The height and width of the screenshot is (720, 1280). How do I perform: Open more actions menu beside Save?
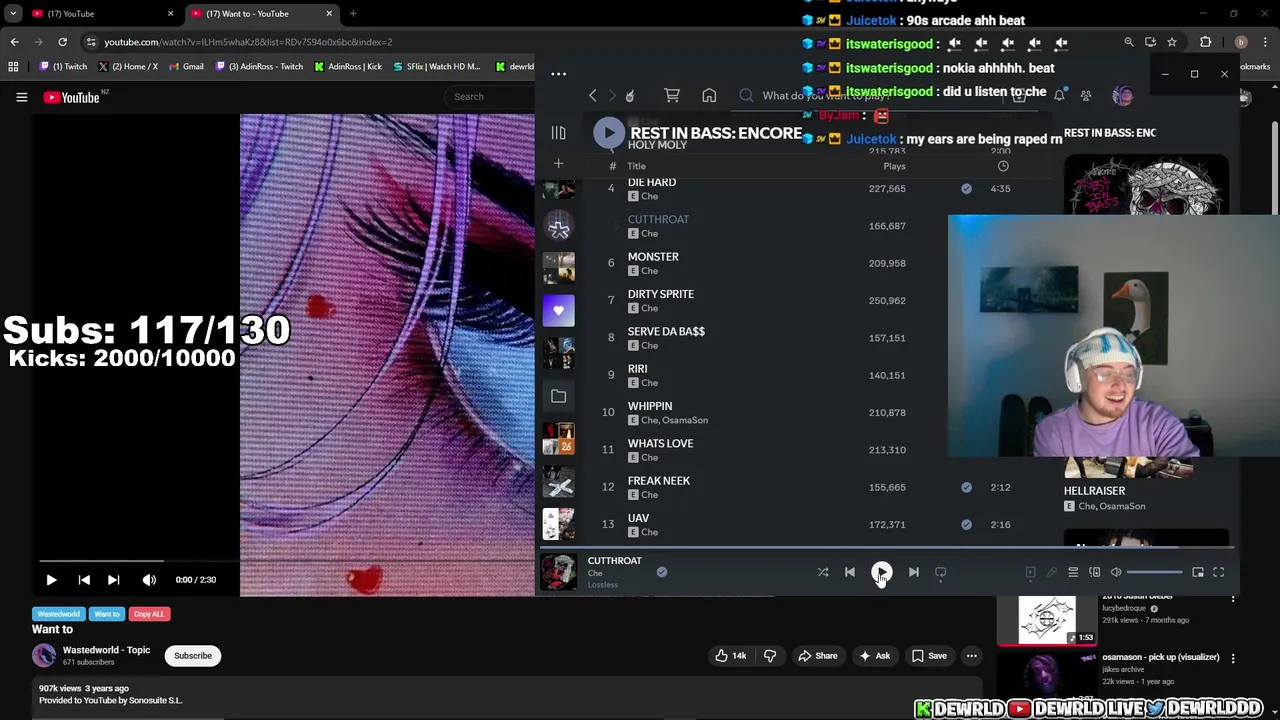pos(971,656)
